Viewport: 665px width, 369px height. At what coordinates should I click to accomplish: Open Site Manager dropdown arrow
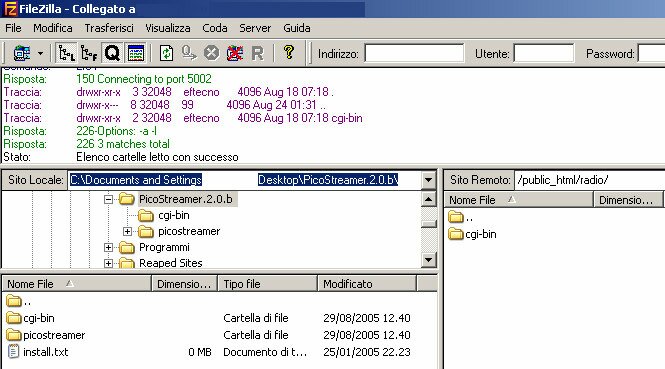40,53
